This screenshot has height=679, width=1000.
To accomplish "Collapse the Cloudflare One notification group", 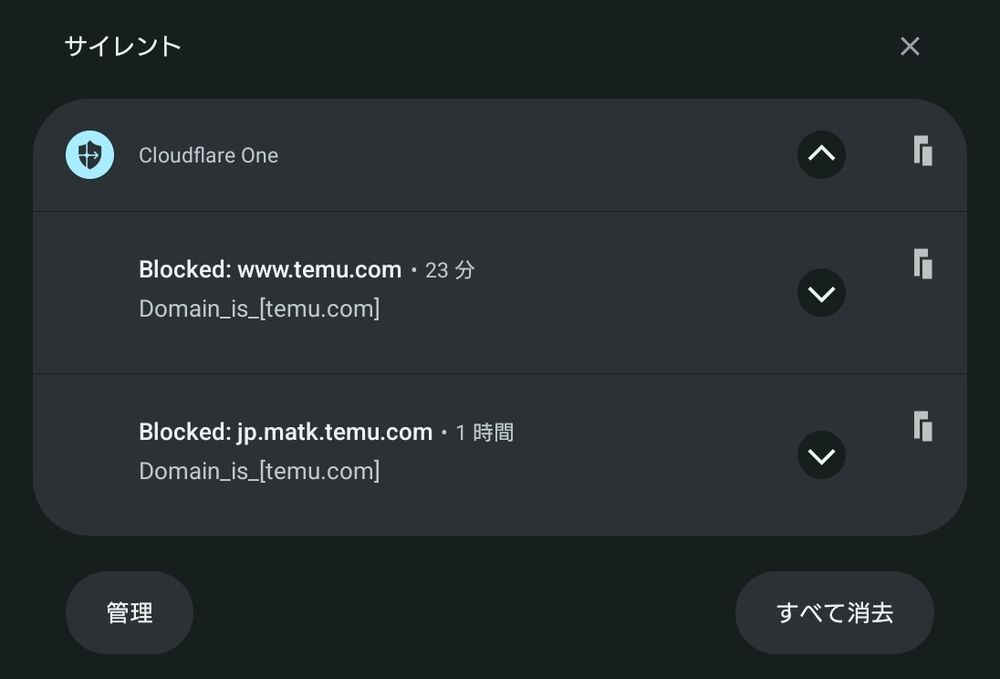I will pos(821,154).
